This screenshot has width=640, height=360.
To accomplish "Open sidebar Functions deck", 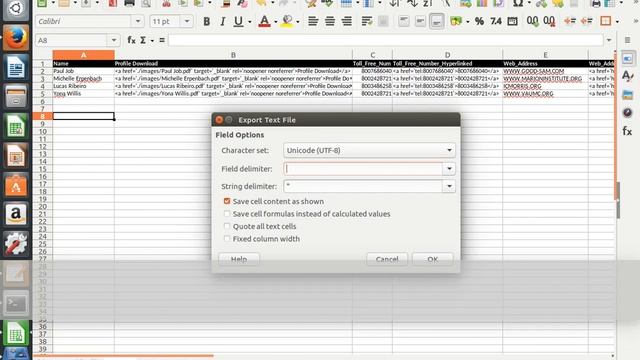I will point(628,131).
